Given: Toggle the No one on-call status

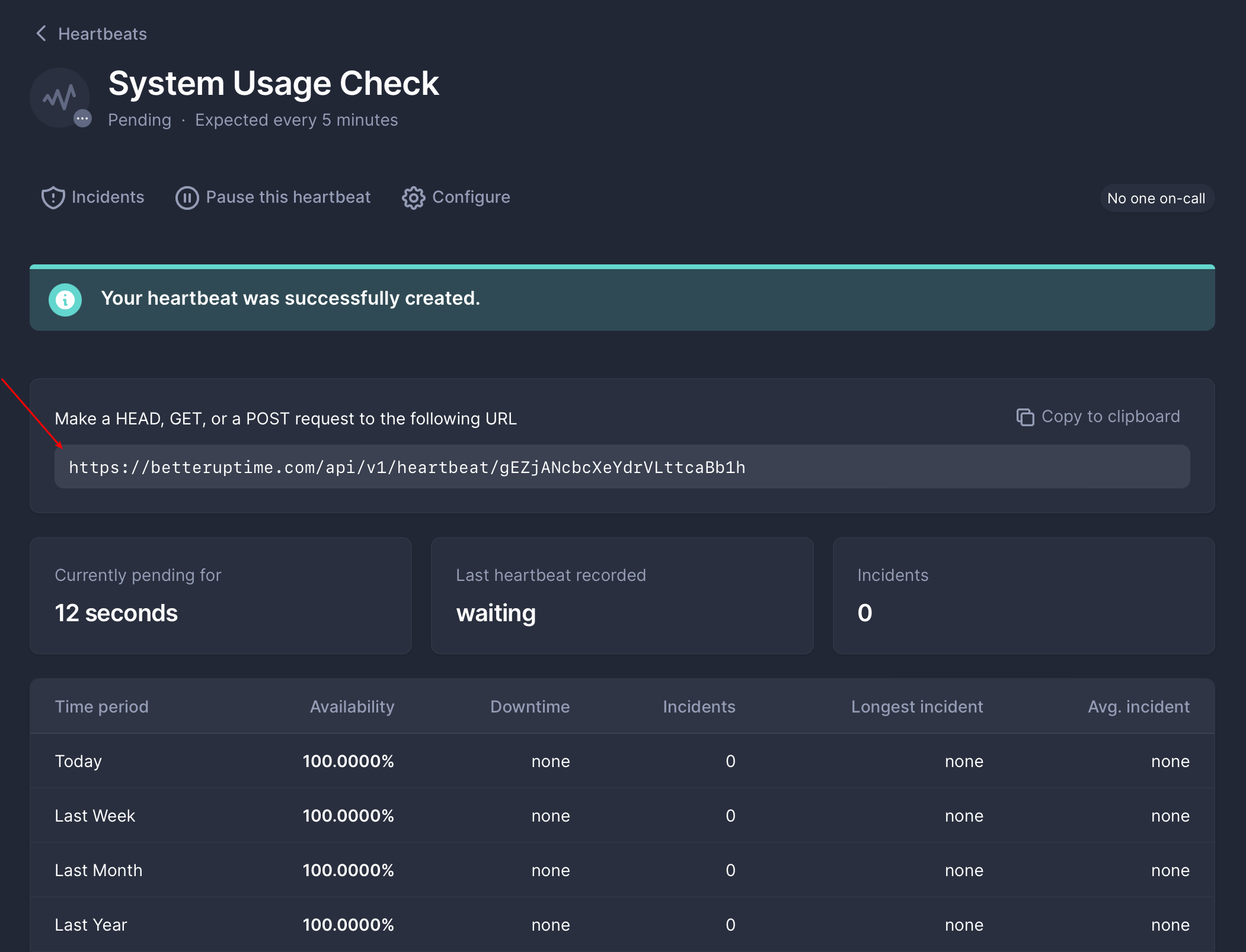Looking at the screenshot, I should 1156,197.
